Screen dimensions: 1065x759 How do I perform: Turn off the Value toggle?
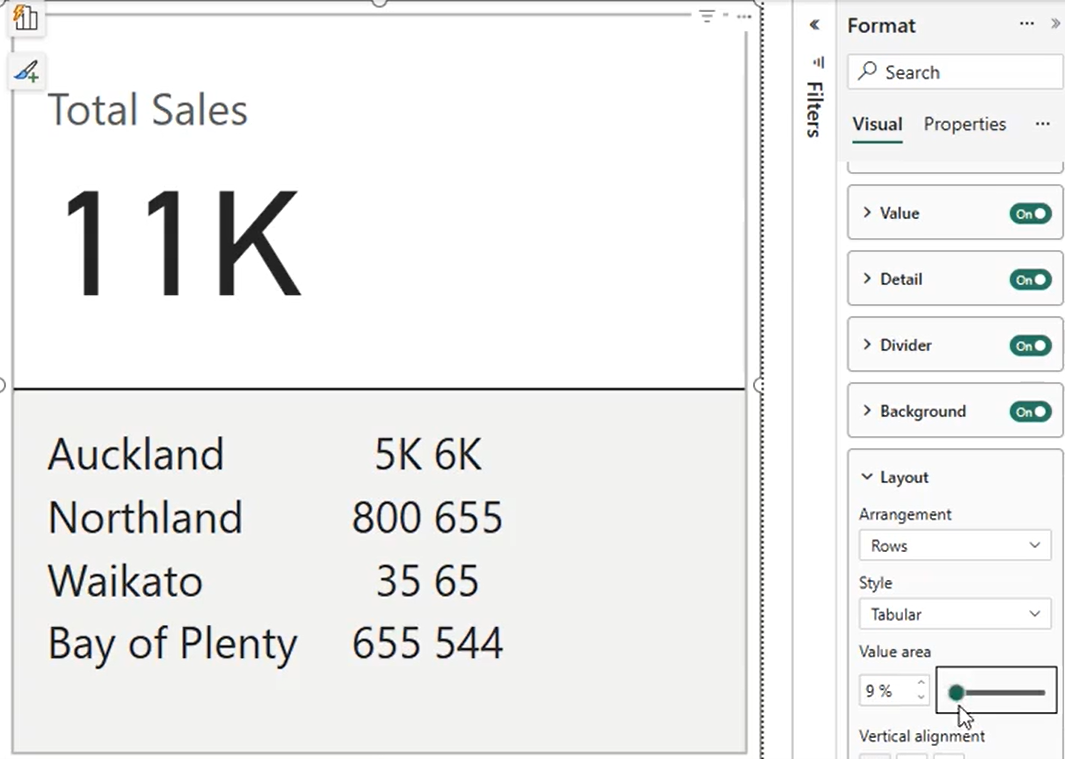click(1030, 214)
